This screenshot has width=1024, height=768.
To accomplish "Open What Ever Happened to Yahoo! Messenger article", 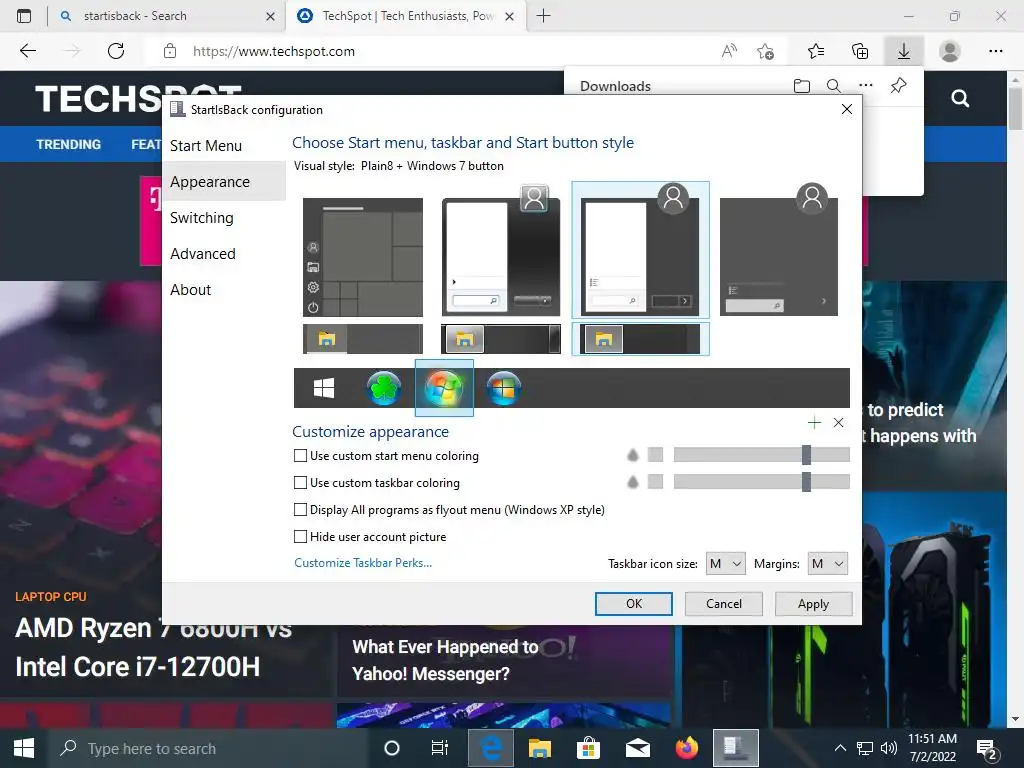I will point(445,660).
